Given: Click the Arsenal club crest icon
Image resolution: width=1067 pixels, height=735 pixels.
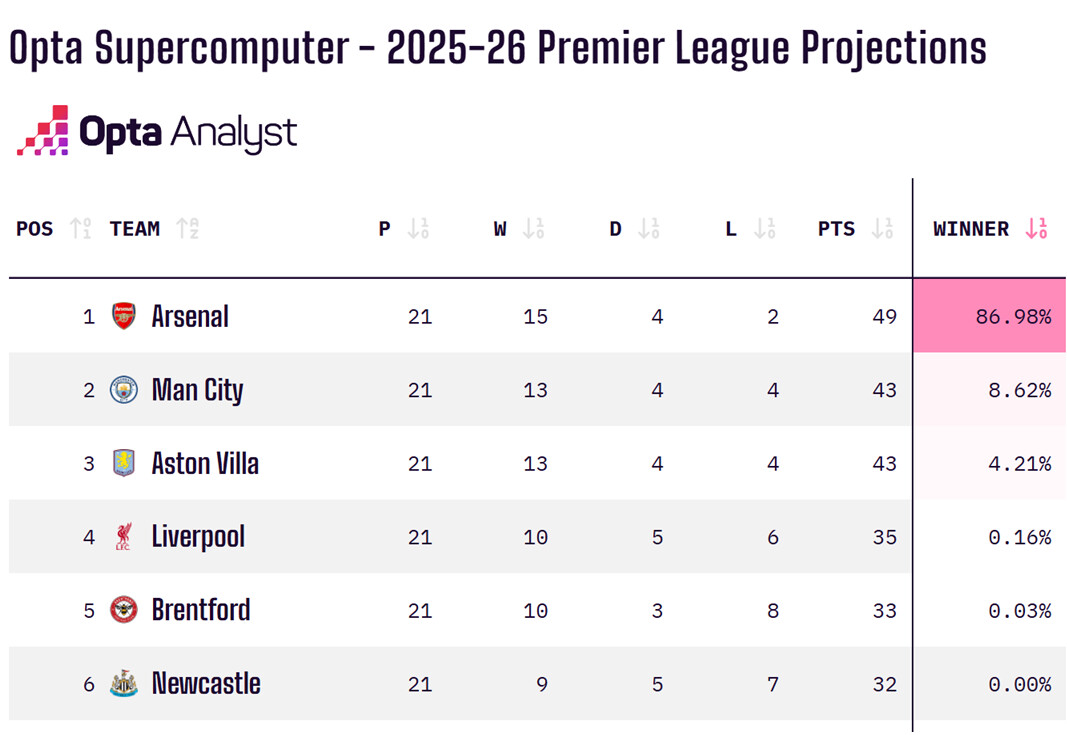Looking at the screenshot, I should tap(124, 316).
